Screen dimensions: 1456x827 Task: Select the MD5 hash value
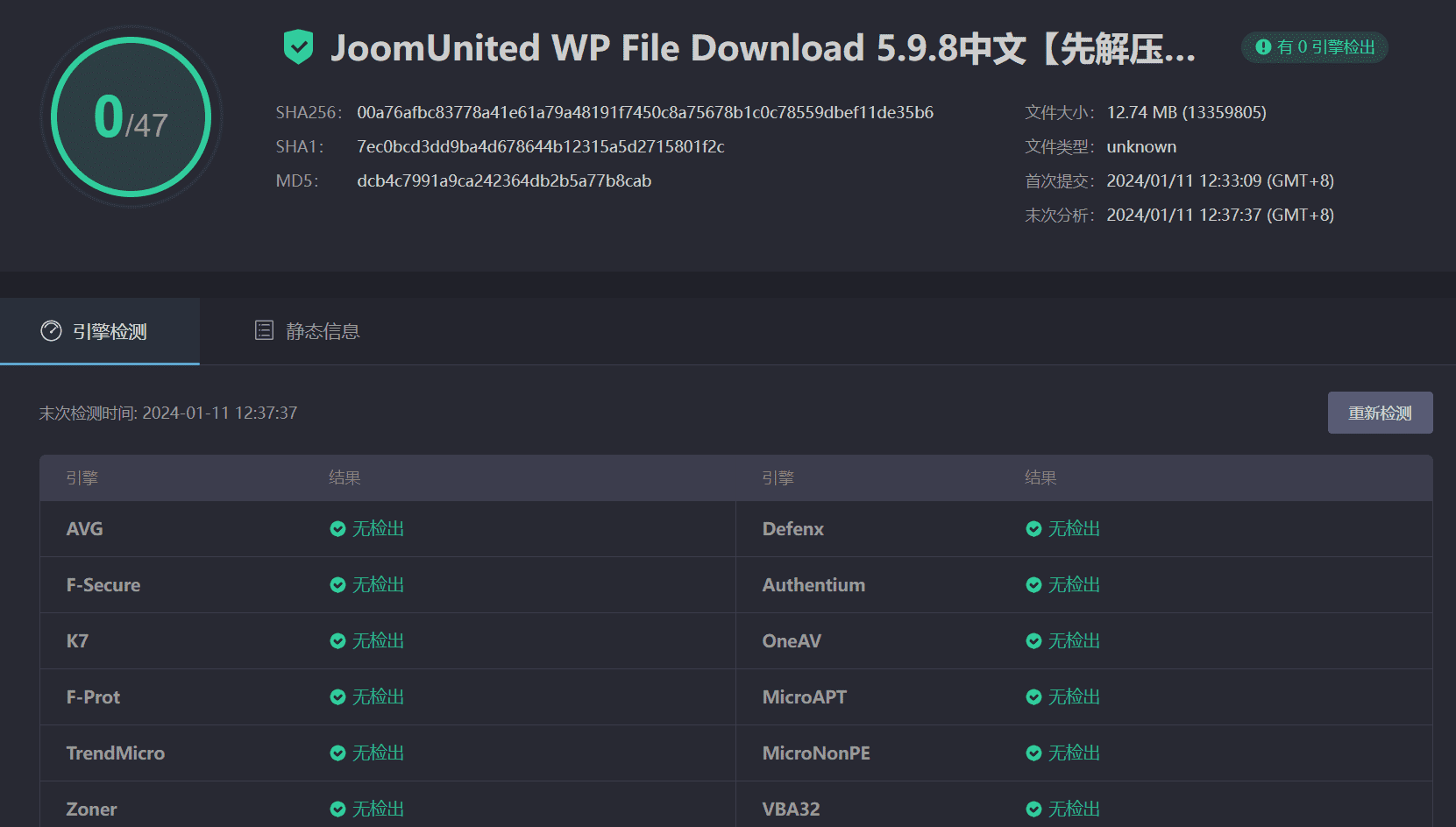click(504, 181)
